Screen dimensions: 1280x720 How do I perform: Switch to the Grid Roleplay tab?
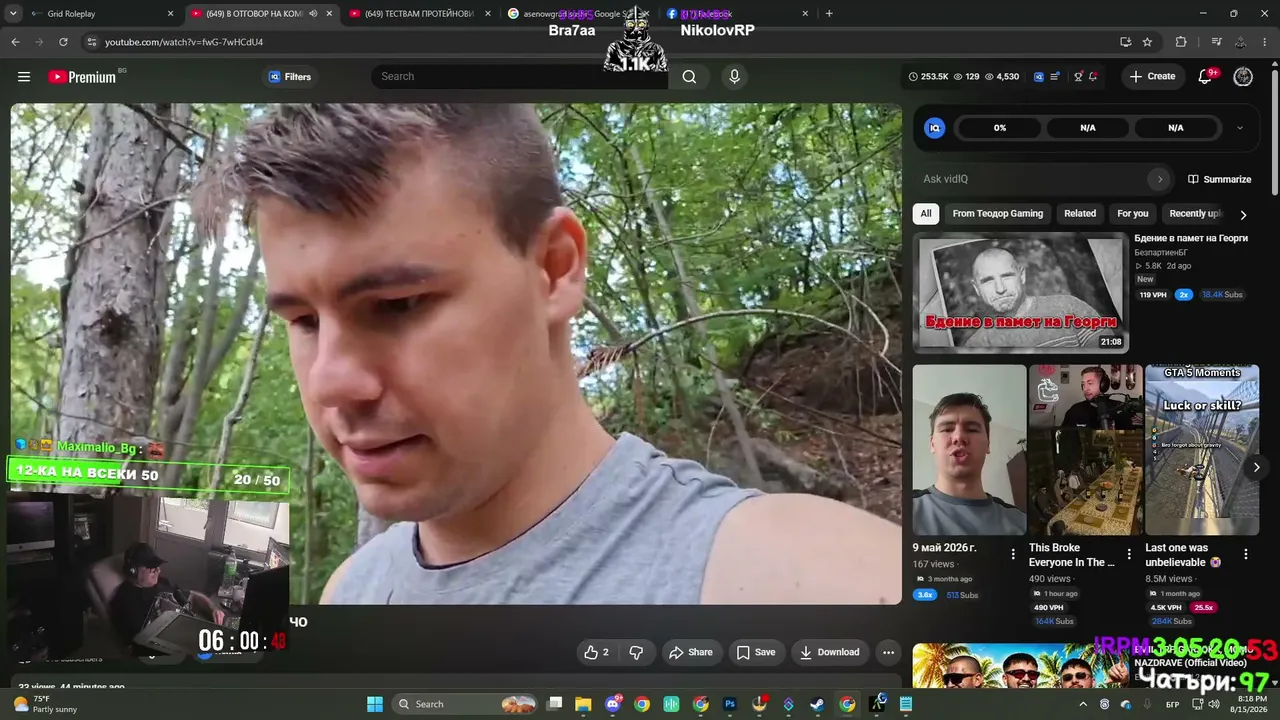tap(100, 14)
